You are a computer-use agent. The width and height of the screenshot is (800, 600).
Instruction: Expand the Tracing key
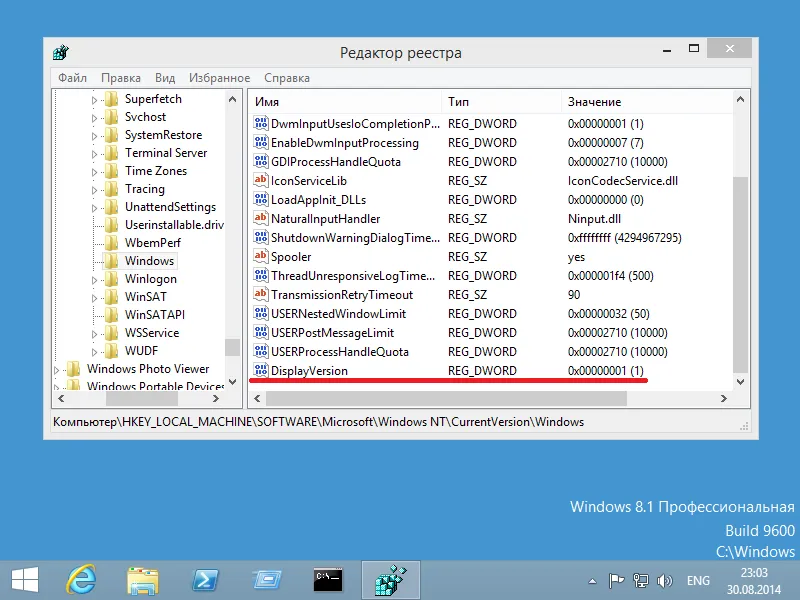click(x=94, y=190)
